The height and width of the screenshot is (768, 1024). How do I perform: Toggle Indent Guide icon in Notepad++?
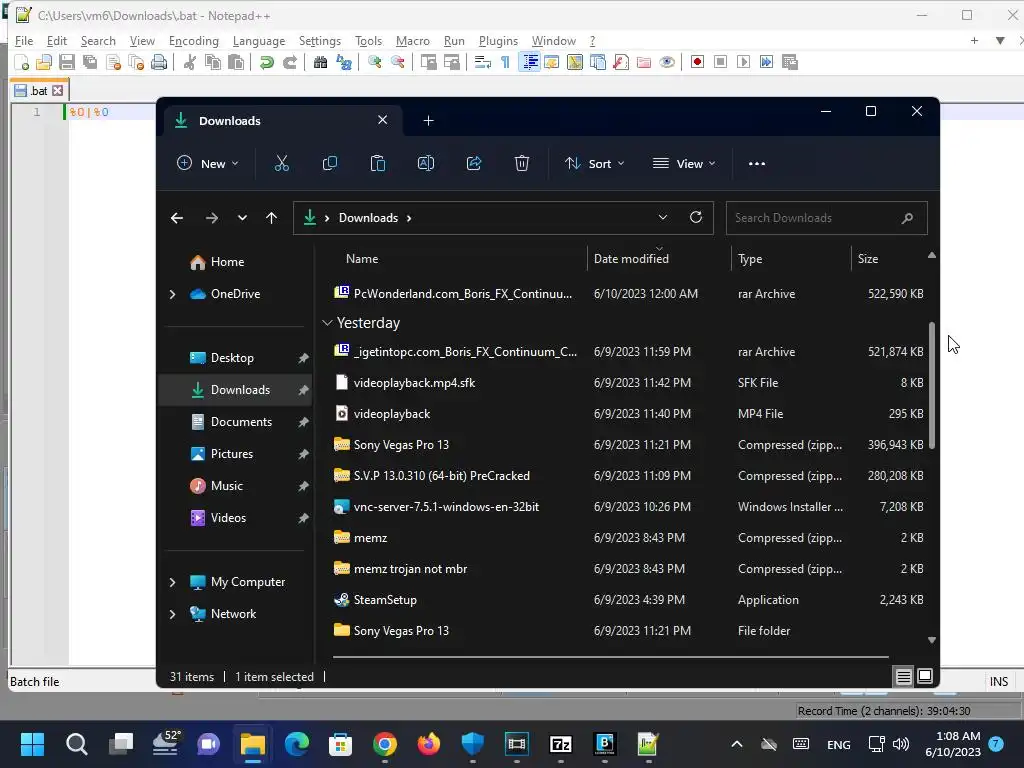pyautogui.click(x=529, y=62)
